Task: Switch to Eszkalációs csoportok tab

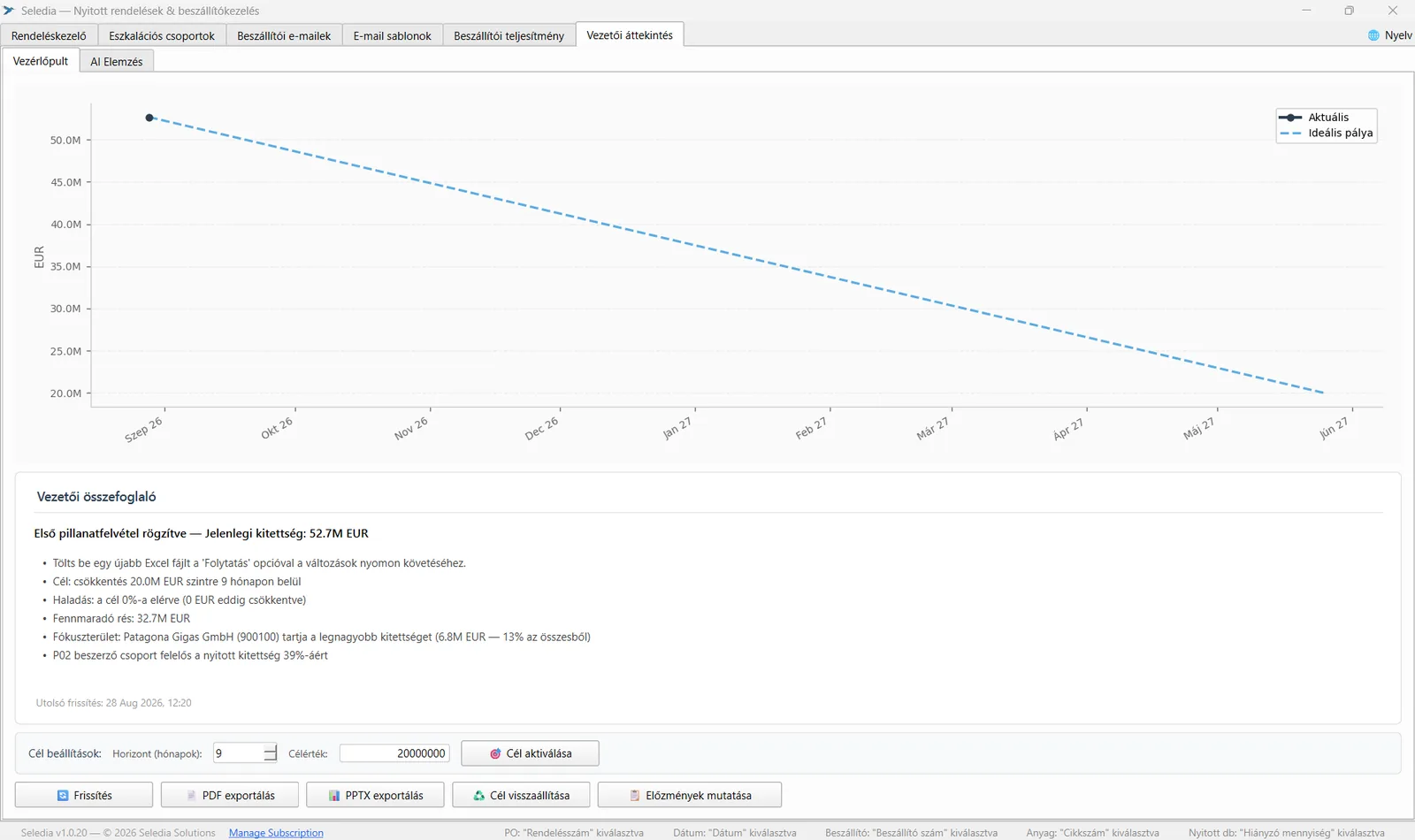Action: pyautogui.click(x=162, y=35)
